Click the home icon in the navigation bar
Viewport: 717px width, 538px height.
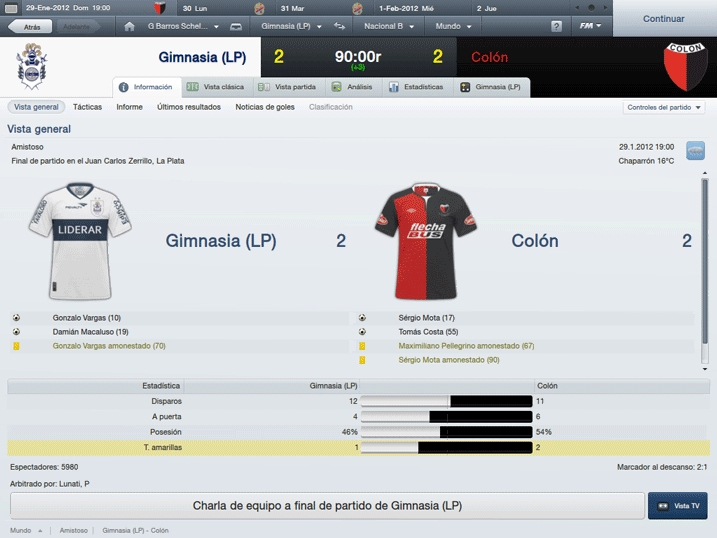click(129, 27)
